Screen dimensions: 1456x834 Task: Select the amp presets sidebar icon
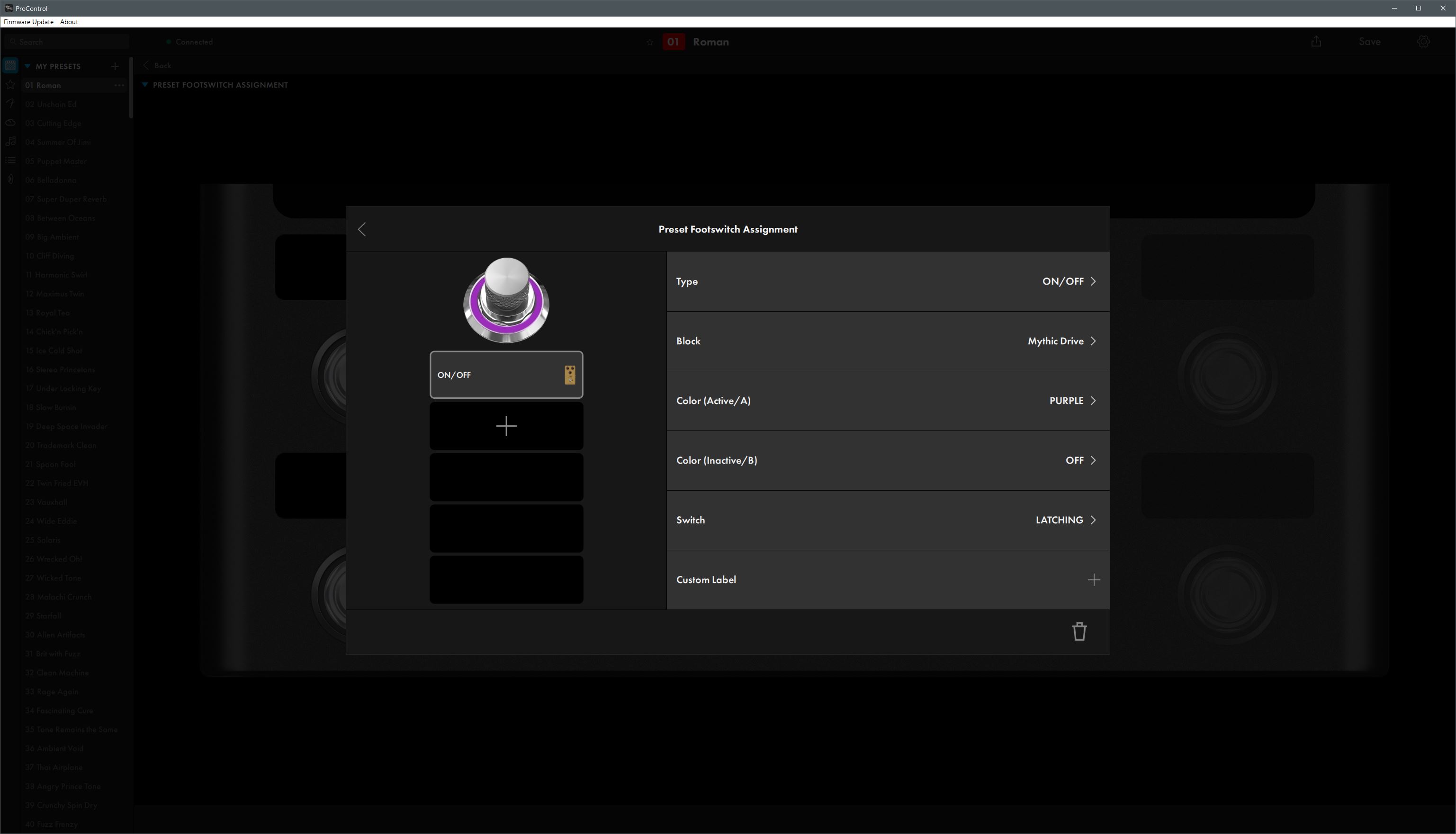[x=10, y=65]
